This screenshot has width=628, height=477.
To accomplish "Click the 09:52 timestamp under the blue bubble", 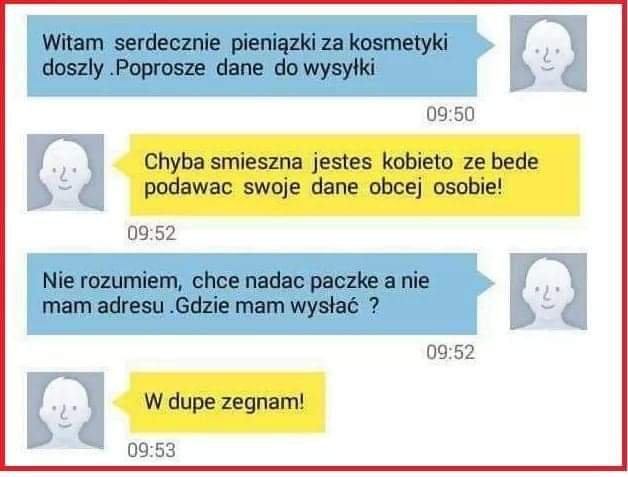I will pos(451,352).
